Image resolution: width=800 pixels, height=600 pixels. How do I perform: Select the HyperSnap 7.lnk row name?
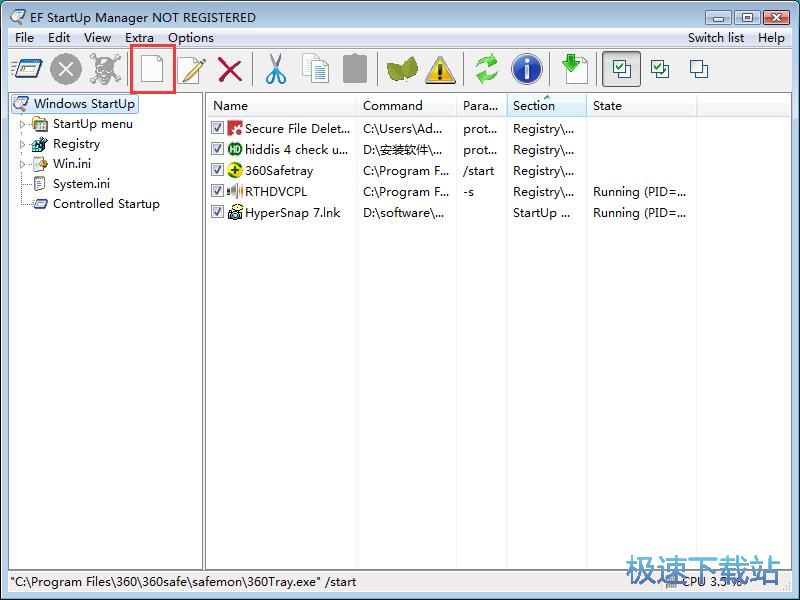pyautogui.click(x=292, y=213)
